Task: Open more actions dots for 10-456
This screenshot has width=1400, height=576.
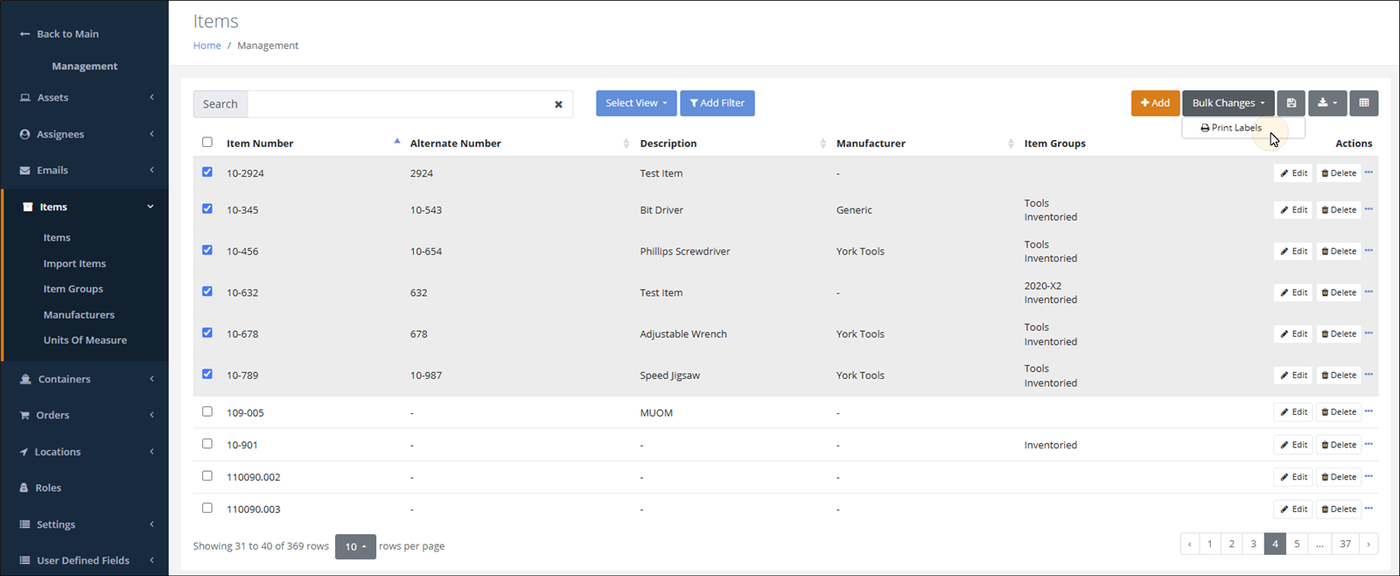Action: [x=1369, y=251]
